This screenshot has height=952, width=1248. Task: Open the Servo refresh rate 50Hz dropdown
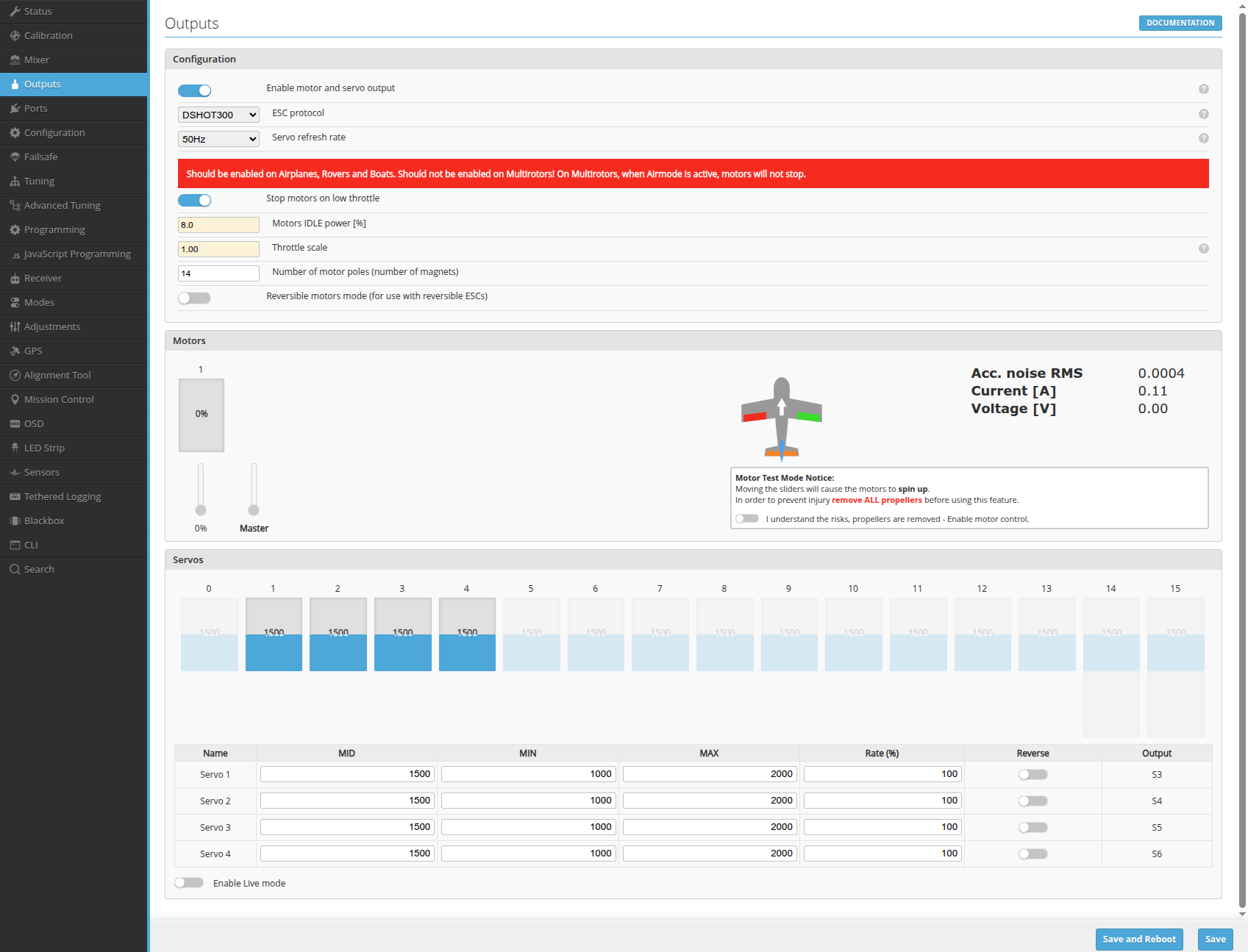218,139
